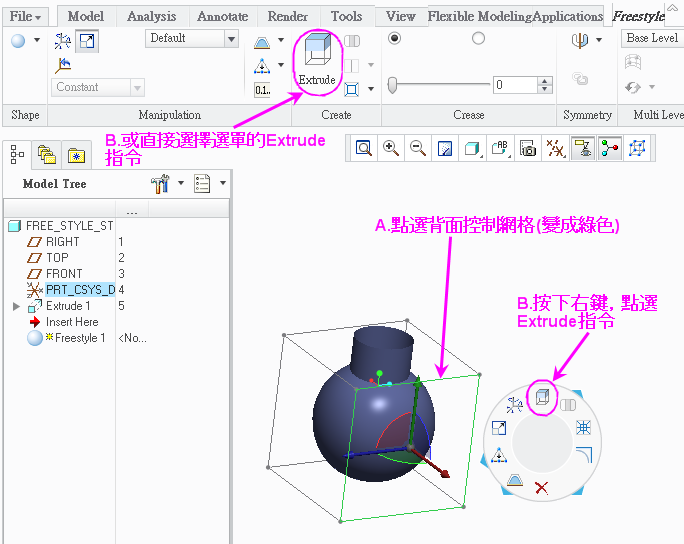
Task: Expand the Mirror dropdown arrow in the Symmetry group
Action: click(599, 40)
